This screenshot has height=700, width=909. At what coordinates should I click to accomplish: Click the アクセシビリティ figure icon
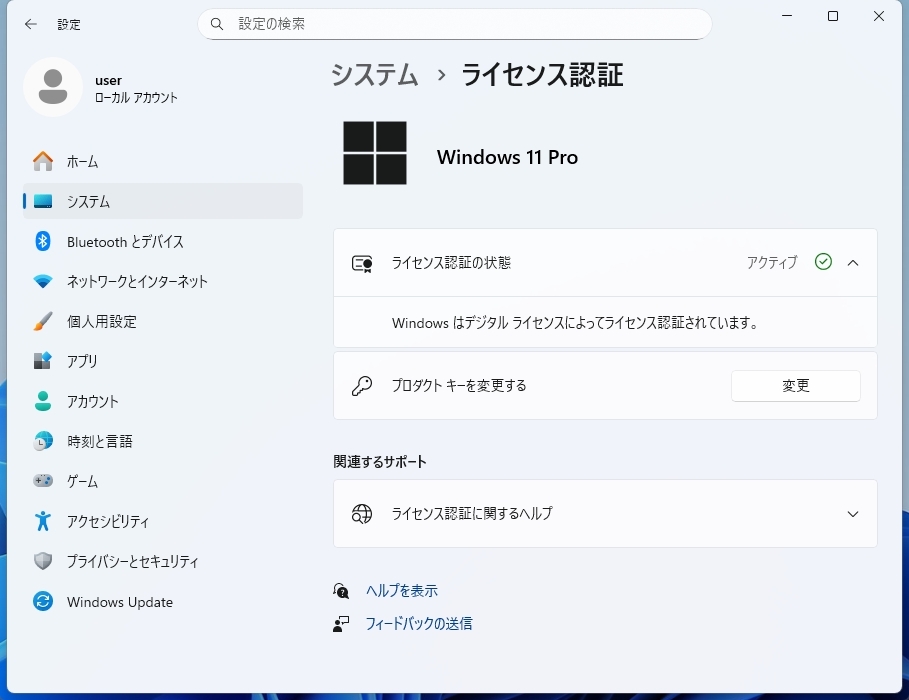pyautogui.click(x=43, y=521)
